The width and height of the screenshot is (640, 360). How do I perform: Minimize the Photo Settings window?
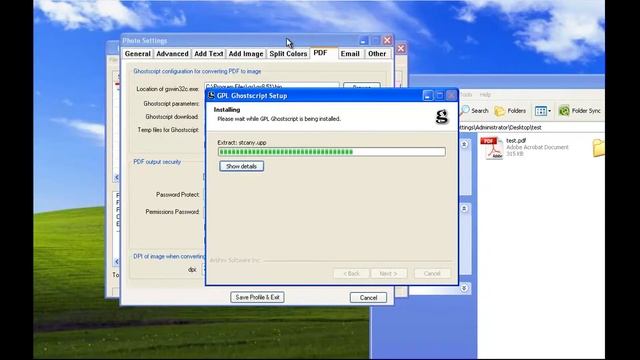pyautogui.click(x=363, y=40)
